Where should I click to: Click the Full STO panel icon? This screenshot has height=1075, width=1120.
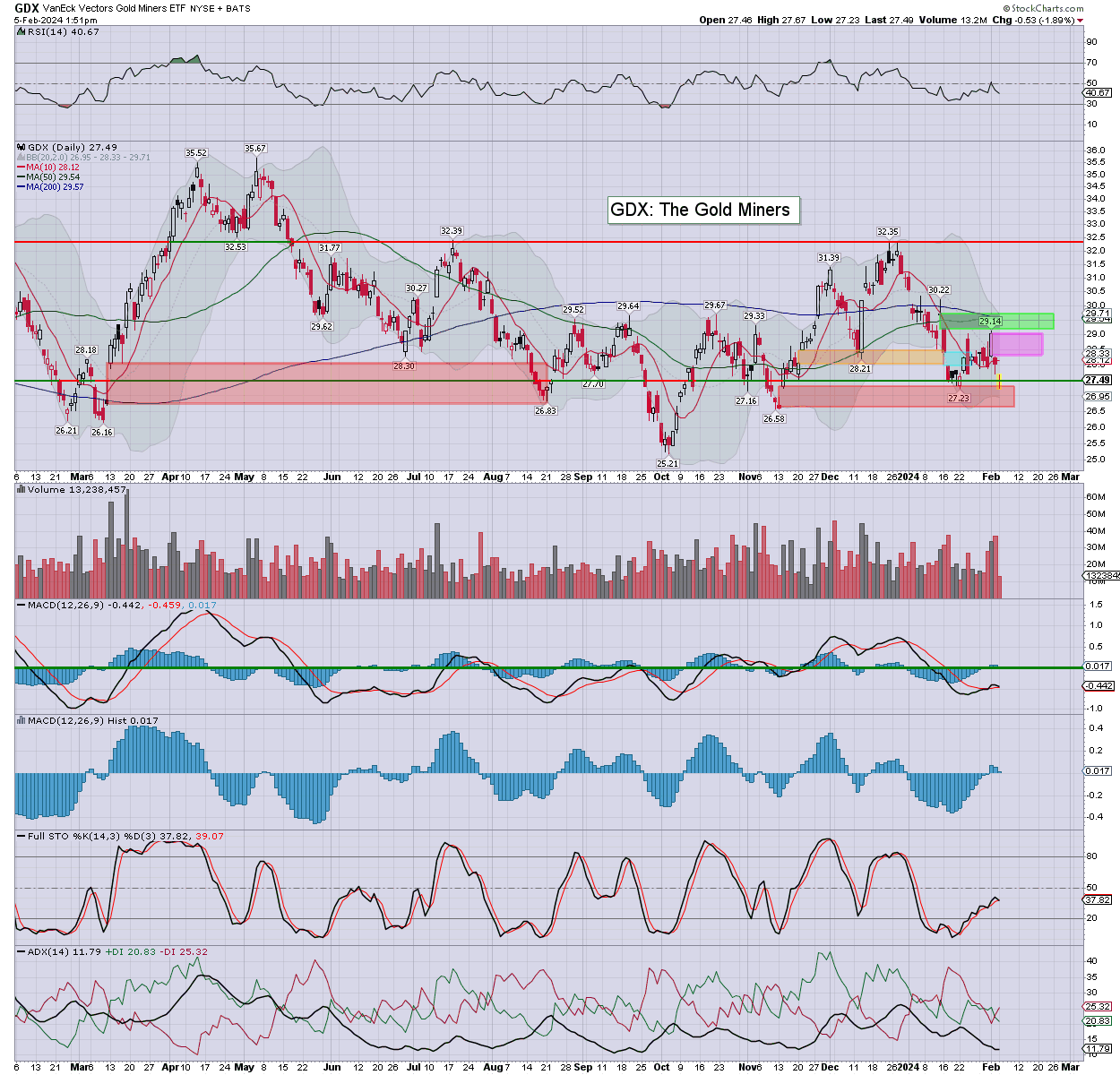pos(22,836)
